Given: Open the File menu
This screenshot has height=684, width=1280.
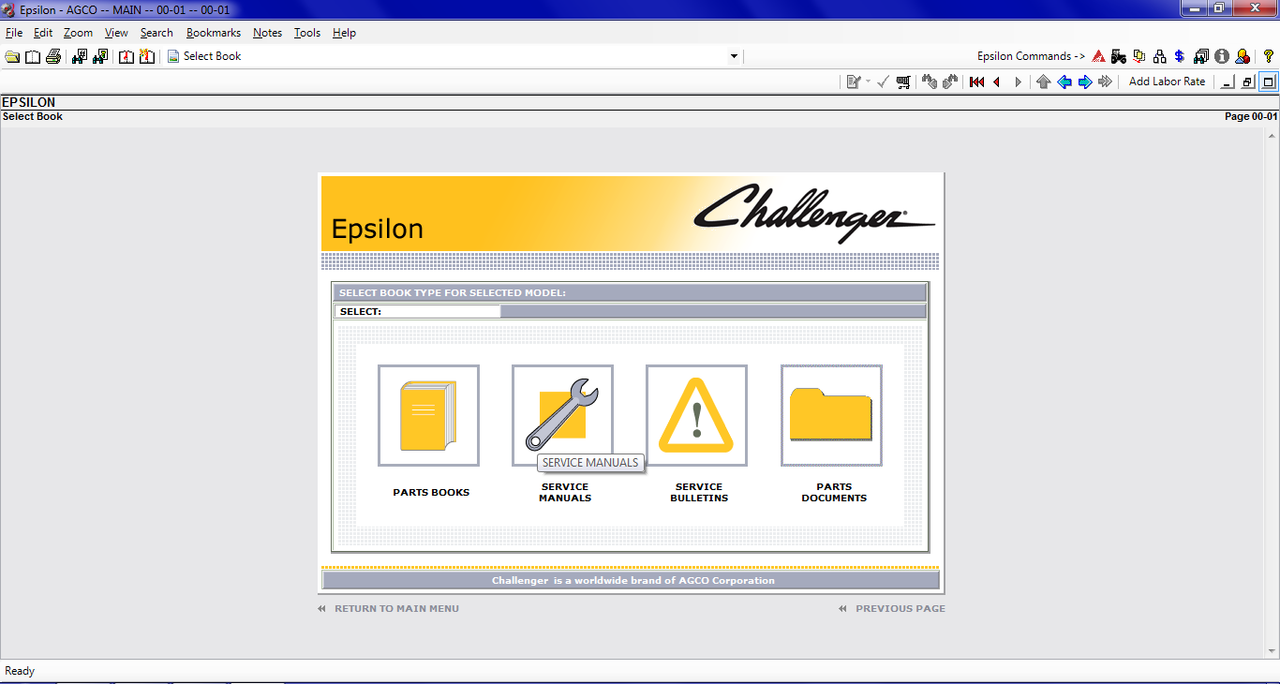Looking at the screenshot, I should 14,33.
